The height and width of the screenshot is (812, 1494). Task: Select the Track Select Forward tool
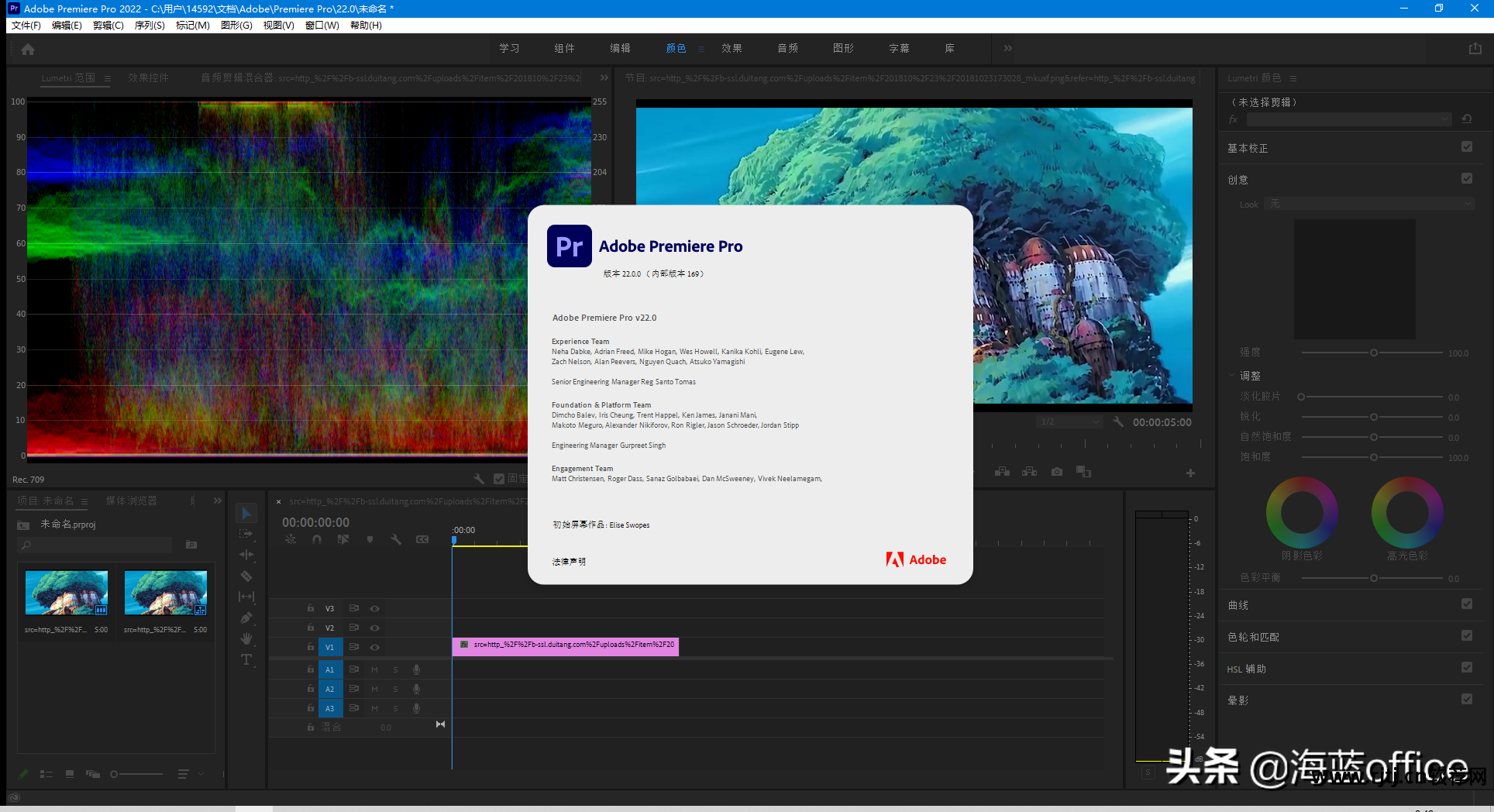coord(246,534)
